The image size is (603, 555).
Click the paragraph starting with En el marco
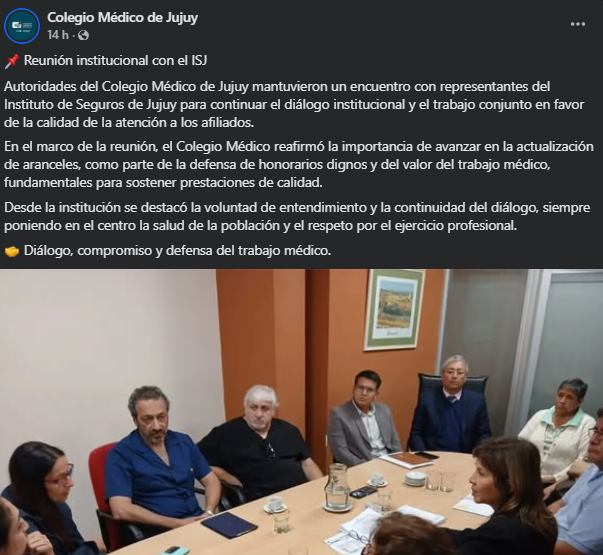(x=299, y=164)
